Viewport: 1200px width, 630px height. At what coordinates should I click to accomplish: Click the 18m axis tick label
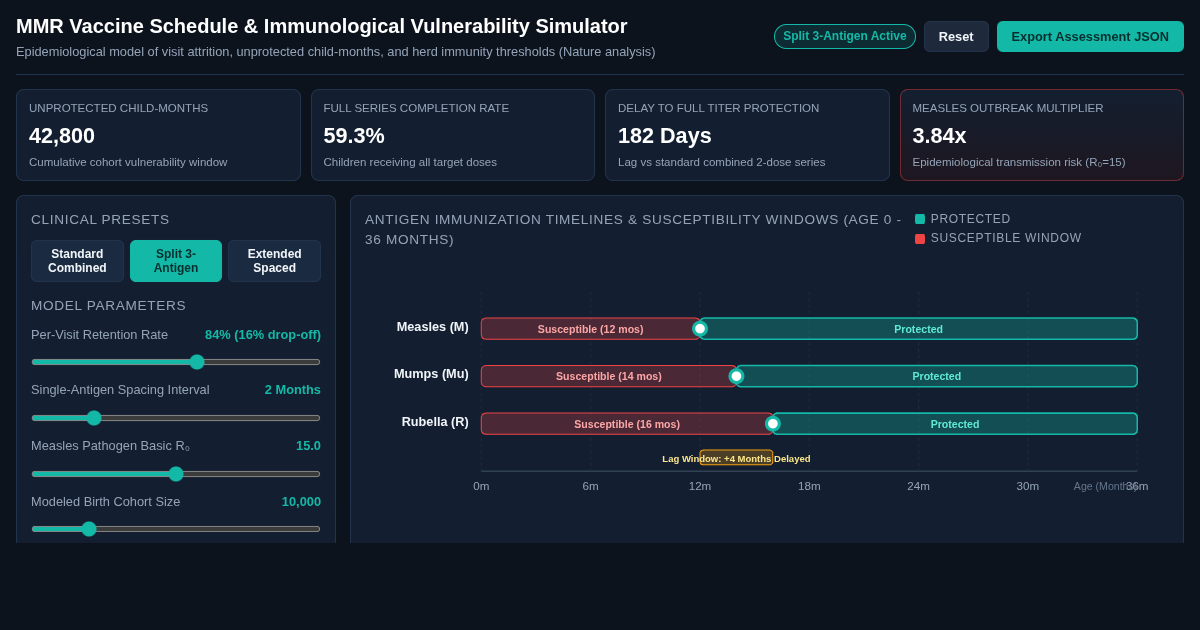[x=809, y=486]
